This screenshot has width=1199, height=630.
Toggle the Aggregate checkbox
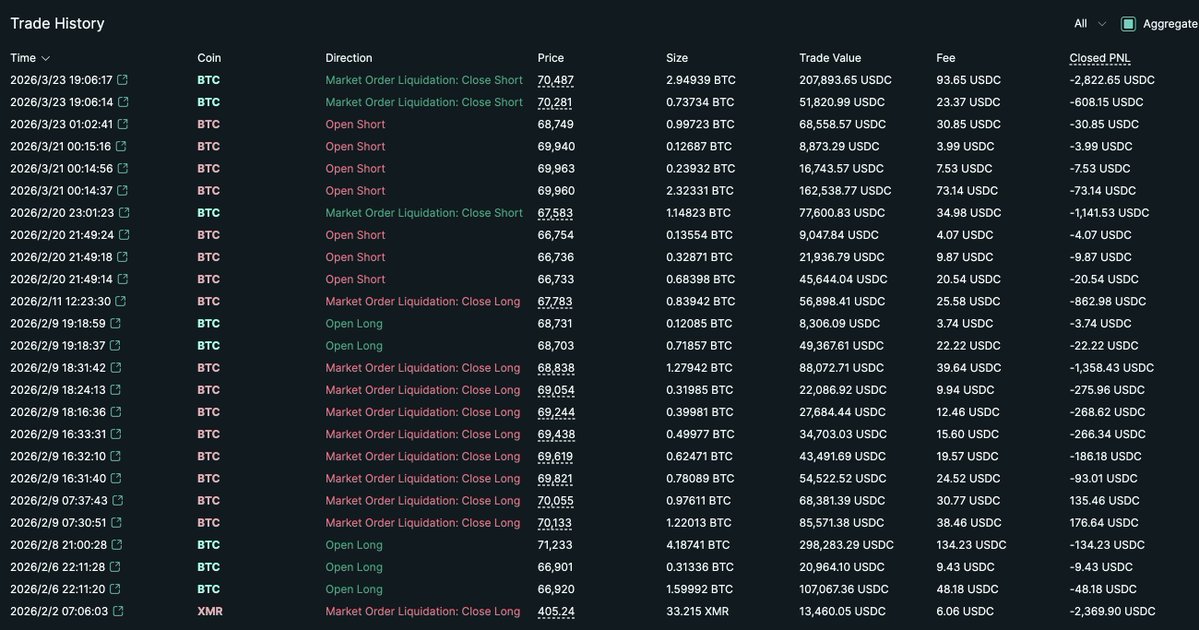coord(1128,24)
